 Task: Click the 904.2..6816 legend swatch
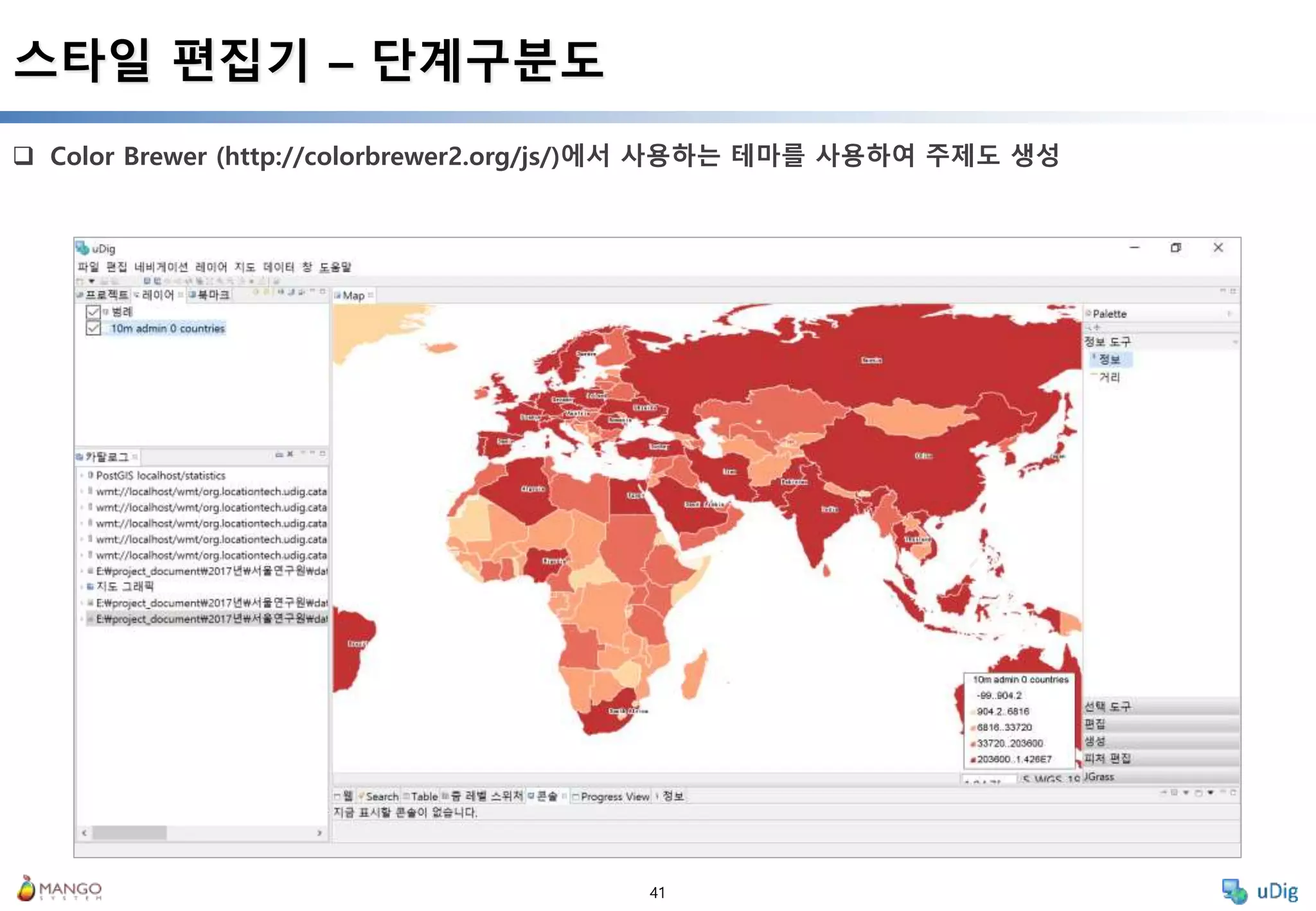point(973,712)
